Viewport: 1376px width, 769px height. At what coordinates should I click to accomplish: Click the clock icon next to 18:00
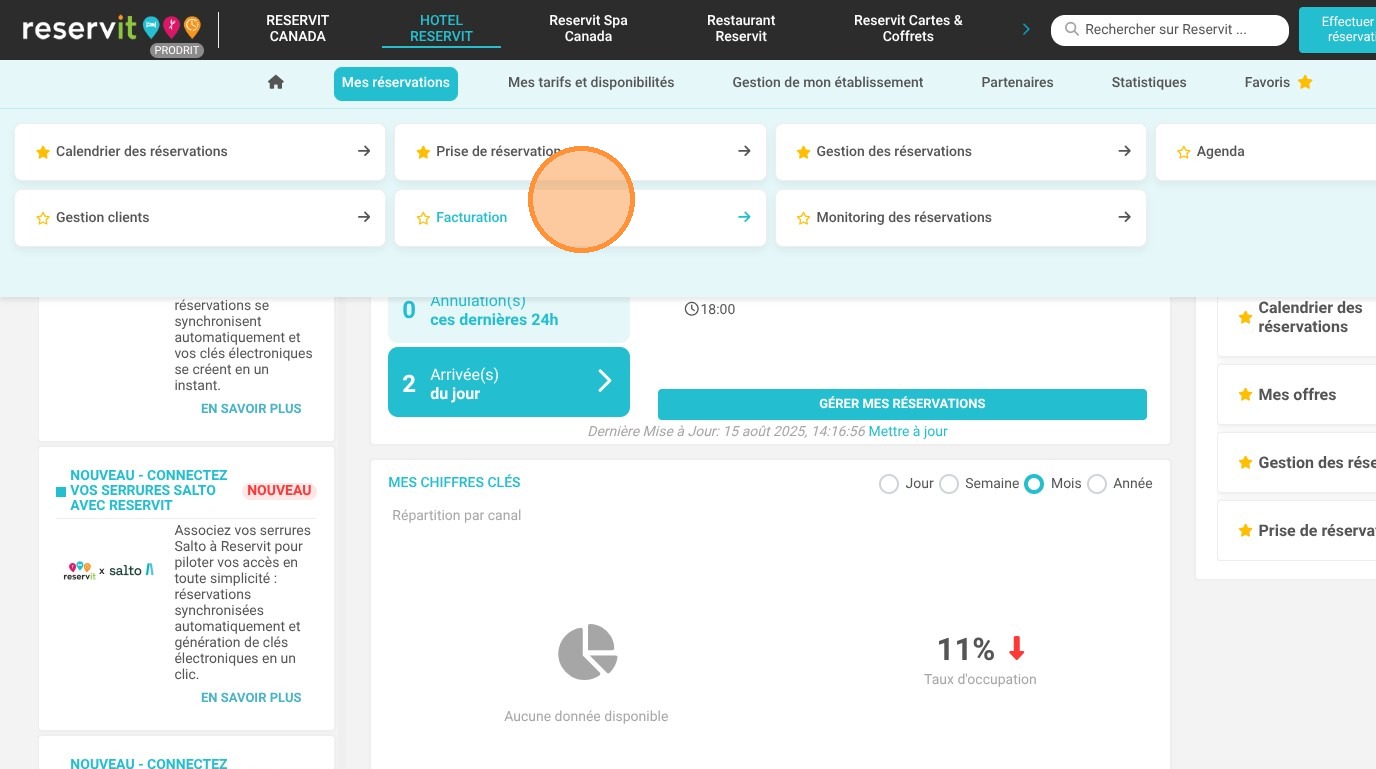[x=691, y=309]
